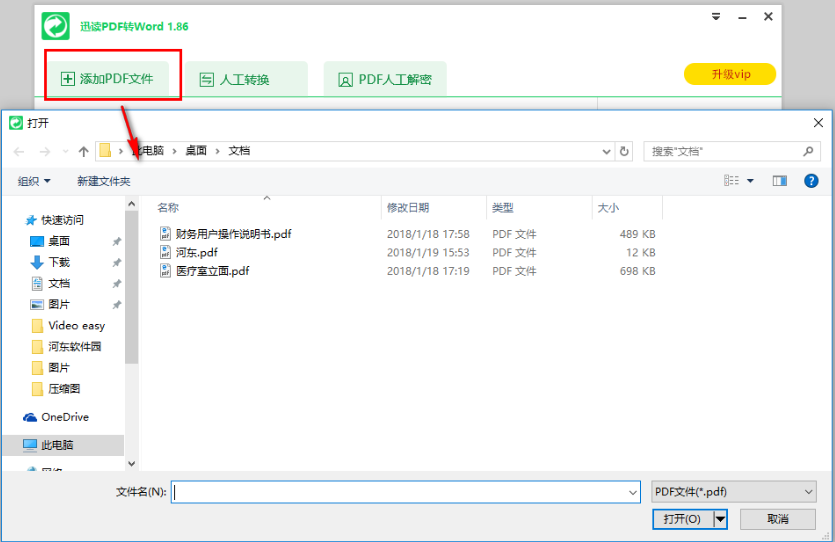
Task: Open the 添加PDF文件 tab
Action: [x=108, y=79]
